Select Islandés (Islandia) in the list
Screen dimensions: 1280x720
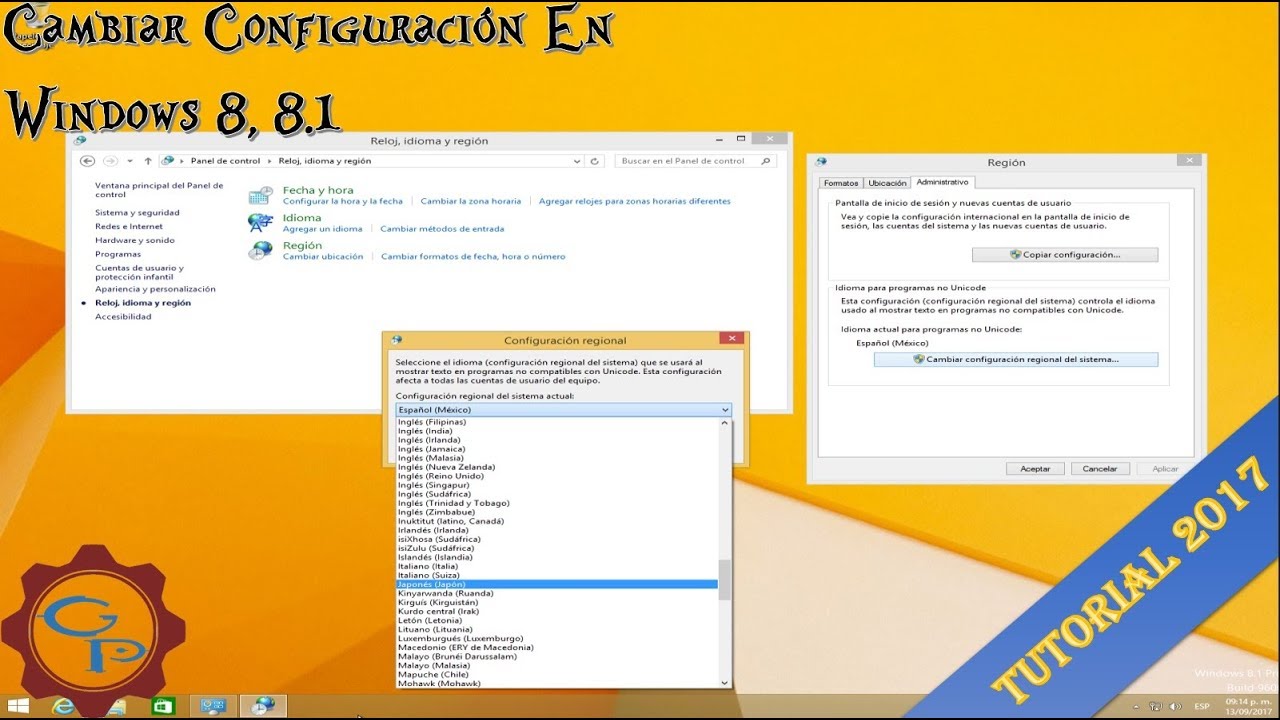pos(557,558)
